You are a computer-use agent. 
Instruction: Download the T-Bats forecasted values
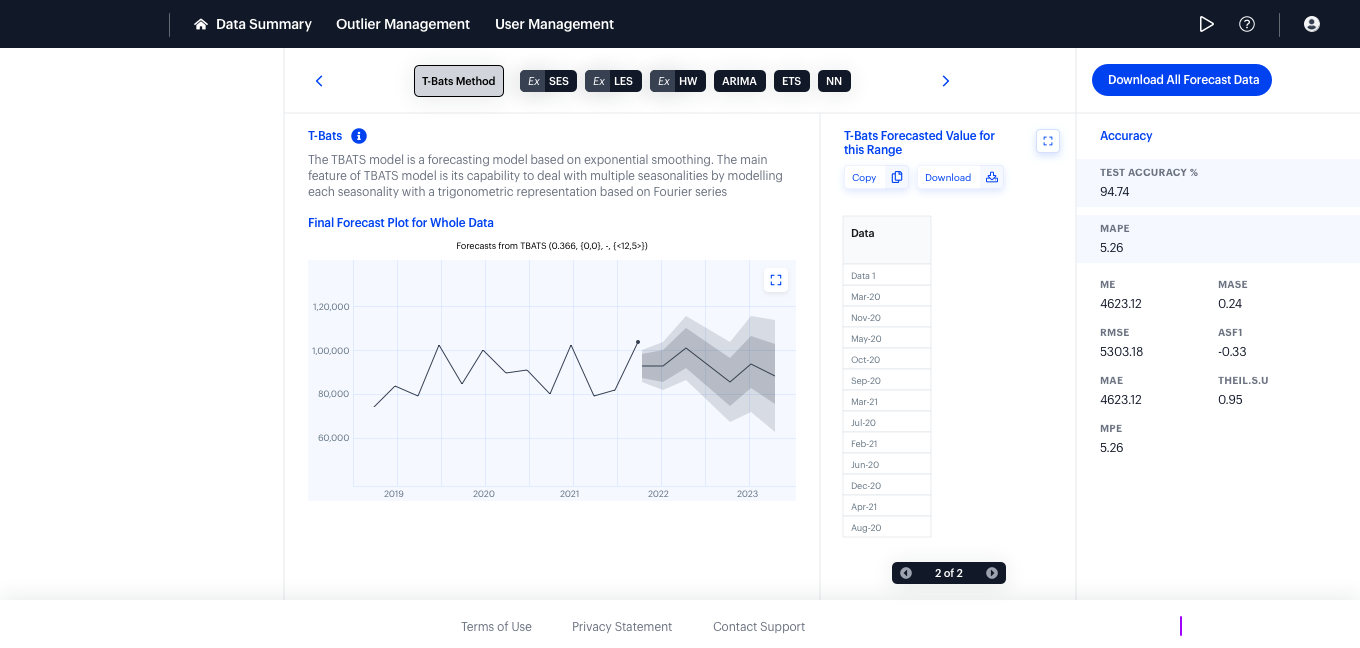[x=961, y=177]
